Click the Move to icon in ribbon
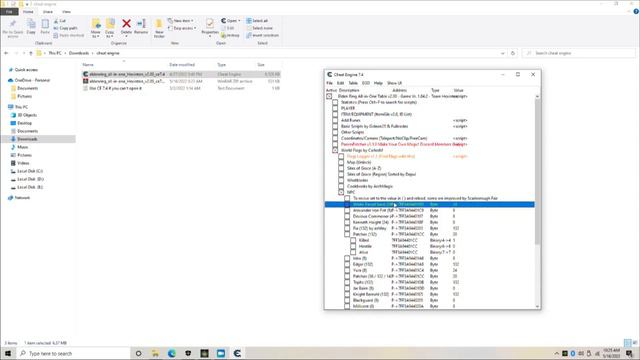 pyautogui.click(x=96, y=24)
